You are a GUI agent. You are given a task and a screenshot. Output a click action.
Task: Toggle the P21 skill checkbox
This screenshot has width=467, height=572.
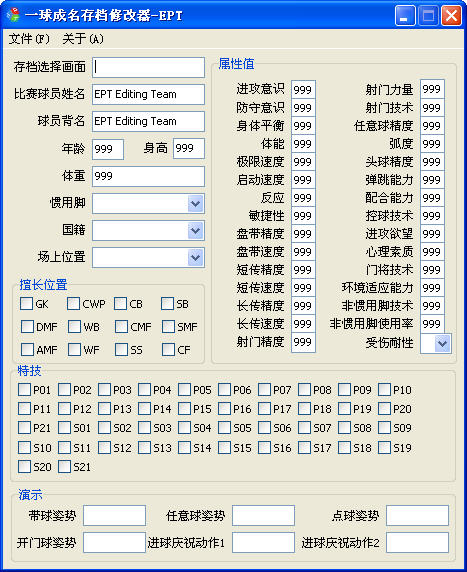[24, 427]
